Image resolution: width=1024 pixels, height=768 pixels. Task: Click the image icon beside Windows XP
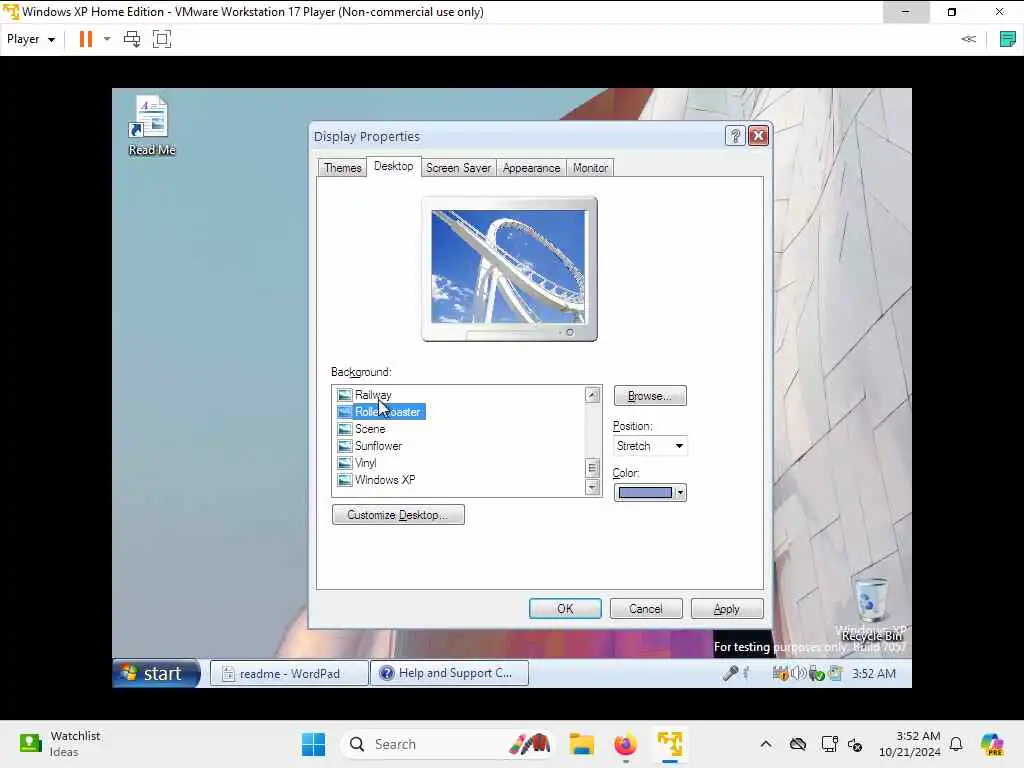[x=345, y=480]
